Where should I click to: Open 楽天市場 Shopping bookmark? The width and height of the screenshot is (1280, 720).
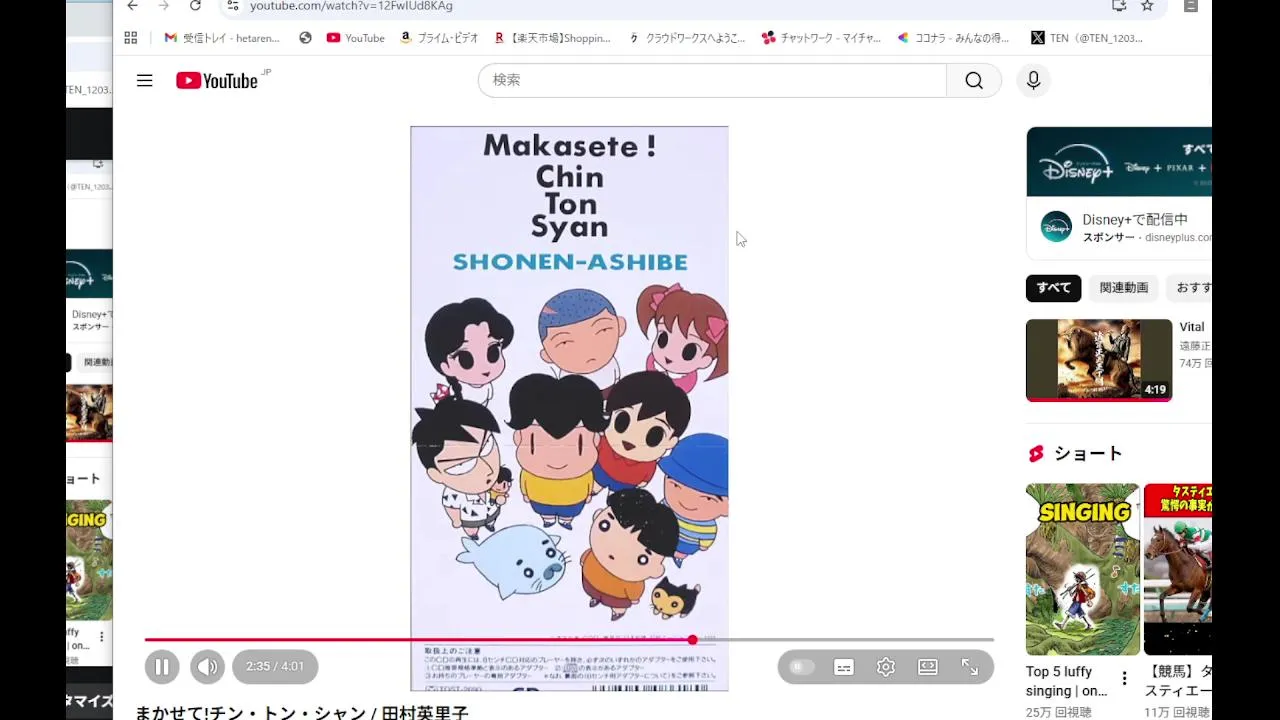click(552, 38)
